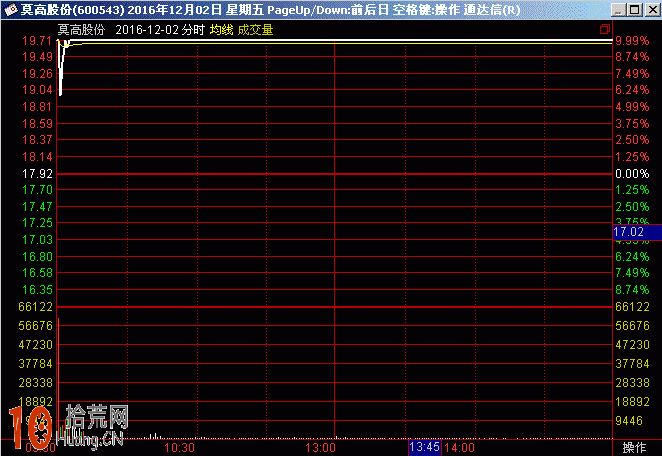Click the app icon in the title bar
Image resolution: width=662 pixels, height=456 pixels.
[x=10, y=10]
